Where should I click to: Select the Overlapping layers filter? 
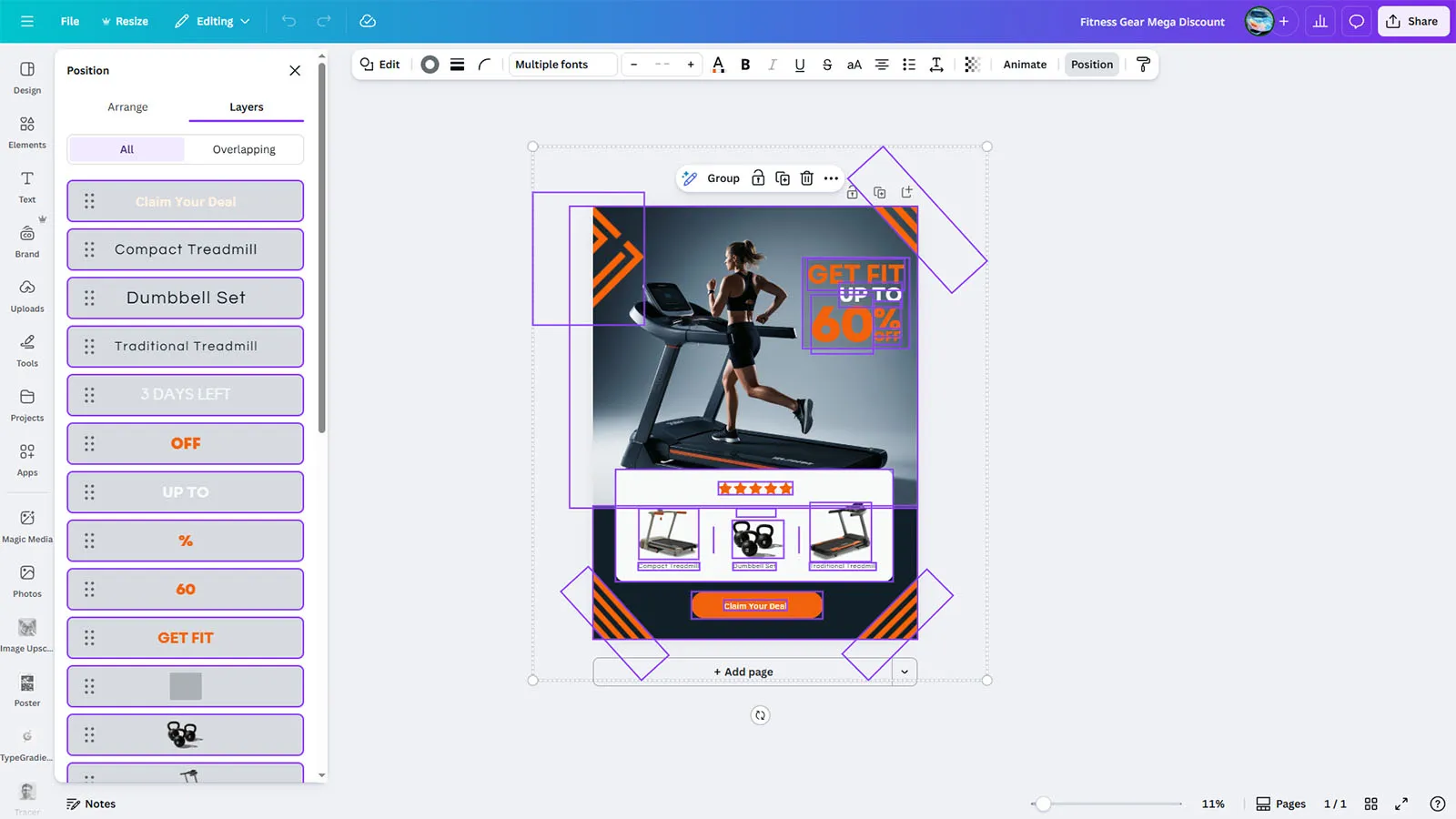coord(244,149)
